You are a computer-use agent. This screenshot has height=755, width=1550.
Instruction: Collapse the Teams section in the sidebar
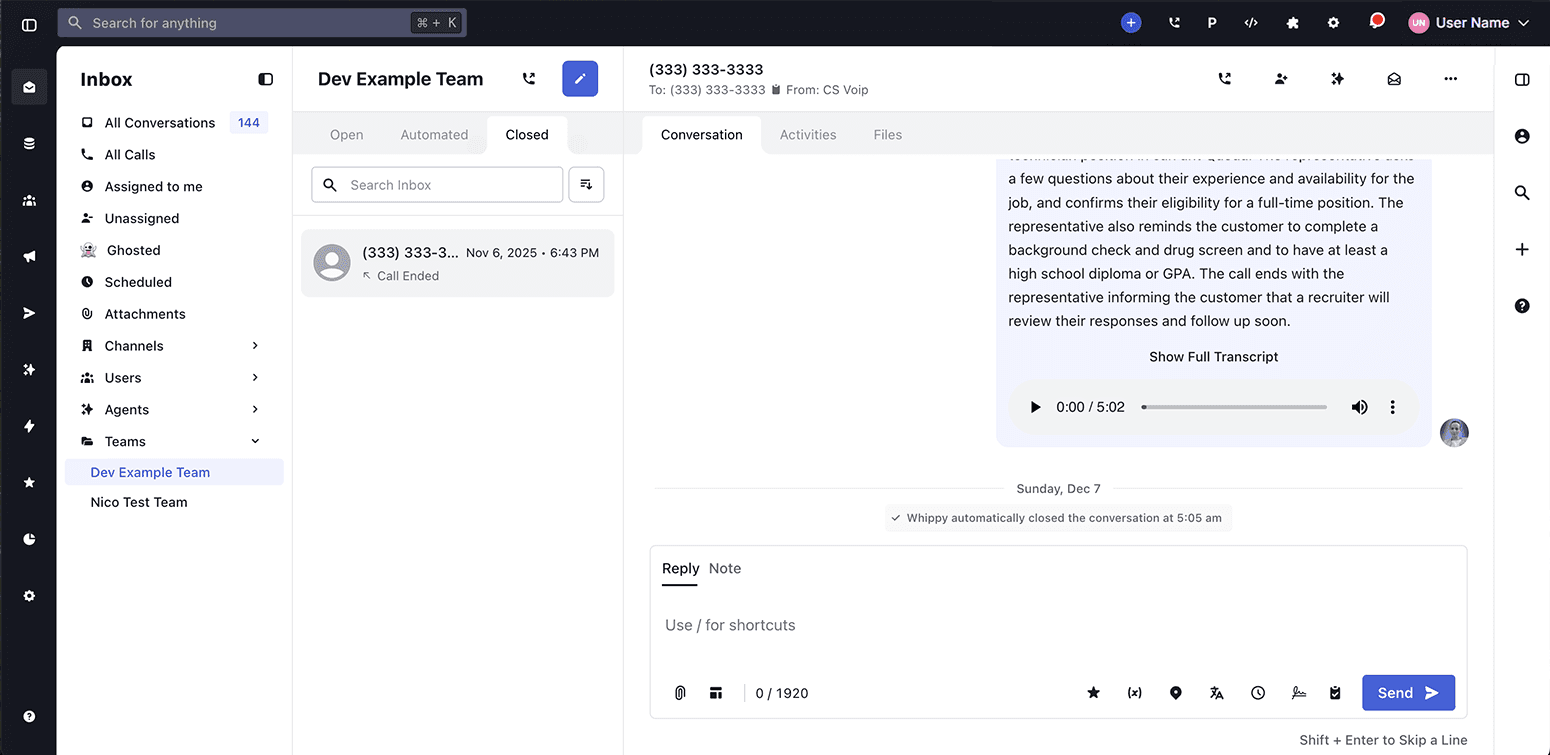pyautogui.click(x=255, y=441)
